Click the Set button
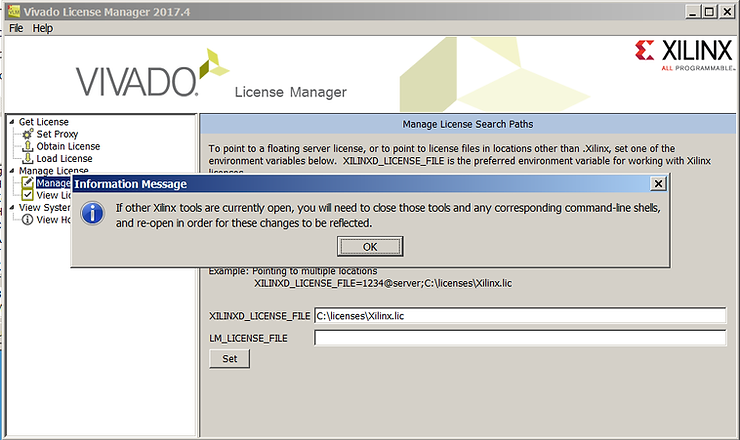Viewport: 740px width, 440px height. click(x=229, y=358)
